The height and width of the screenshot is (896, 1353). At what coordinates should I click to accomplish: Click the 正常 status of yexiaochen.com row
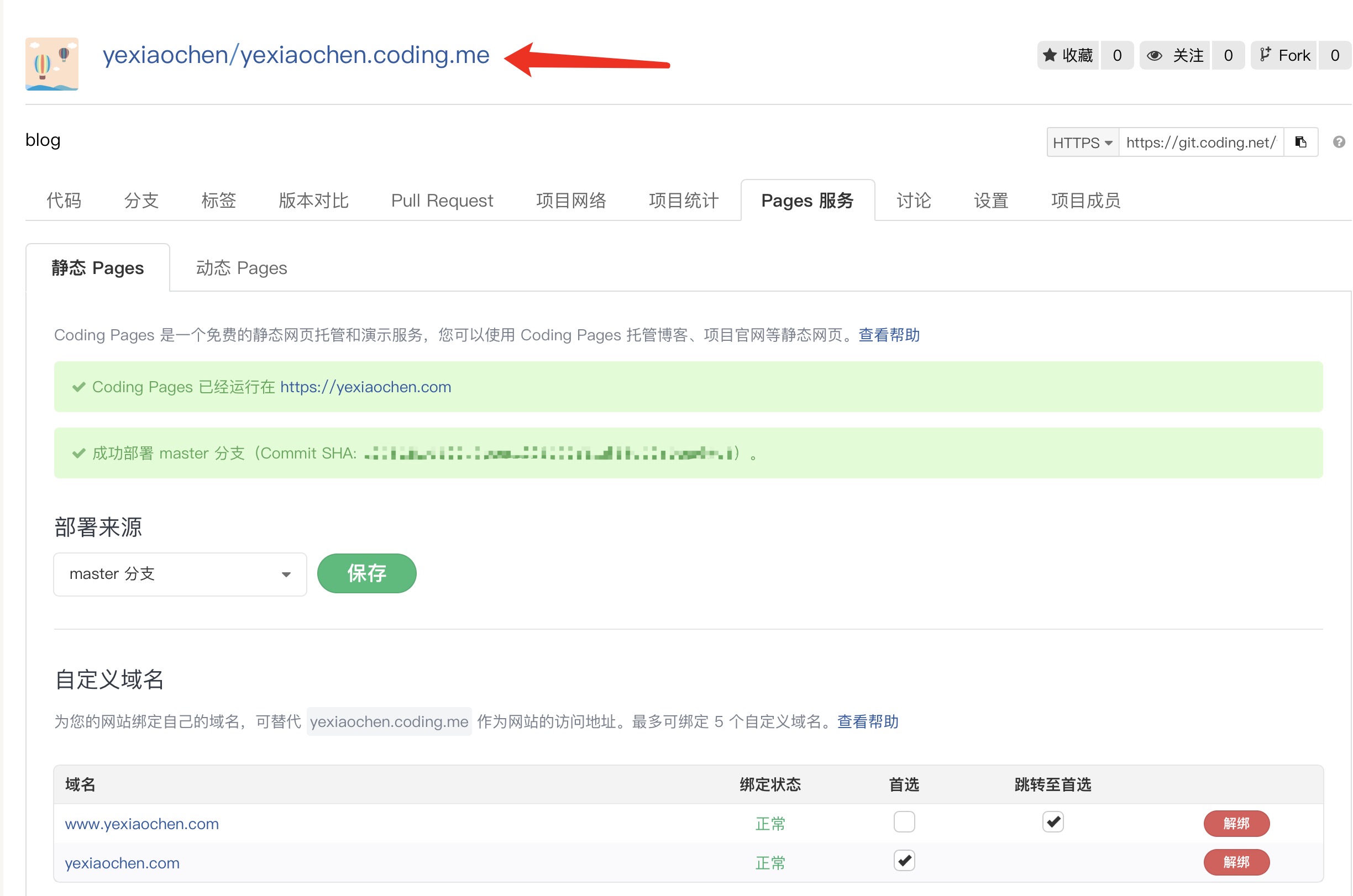770,862
